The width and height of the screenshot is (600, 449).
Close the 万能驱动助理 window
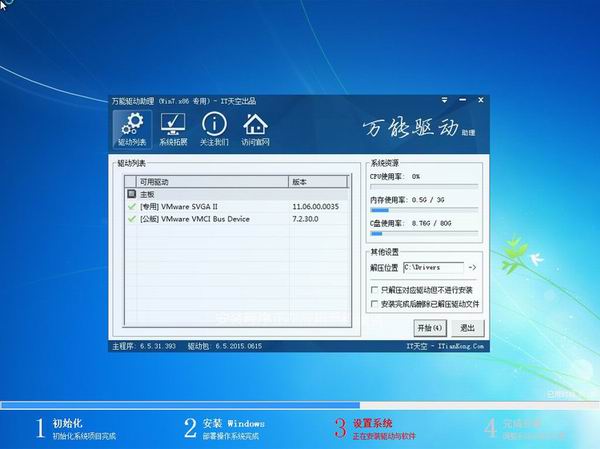[481, 100]
